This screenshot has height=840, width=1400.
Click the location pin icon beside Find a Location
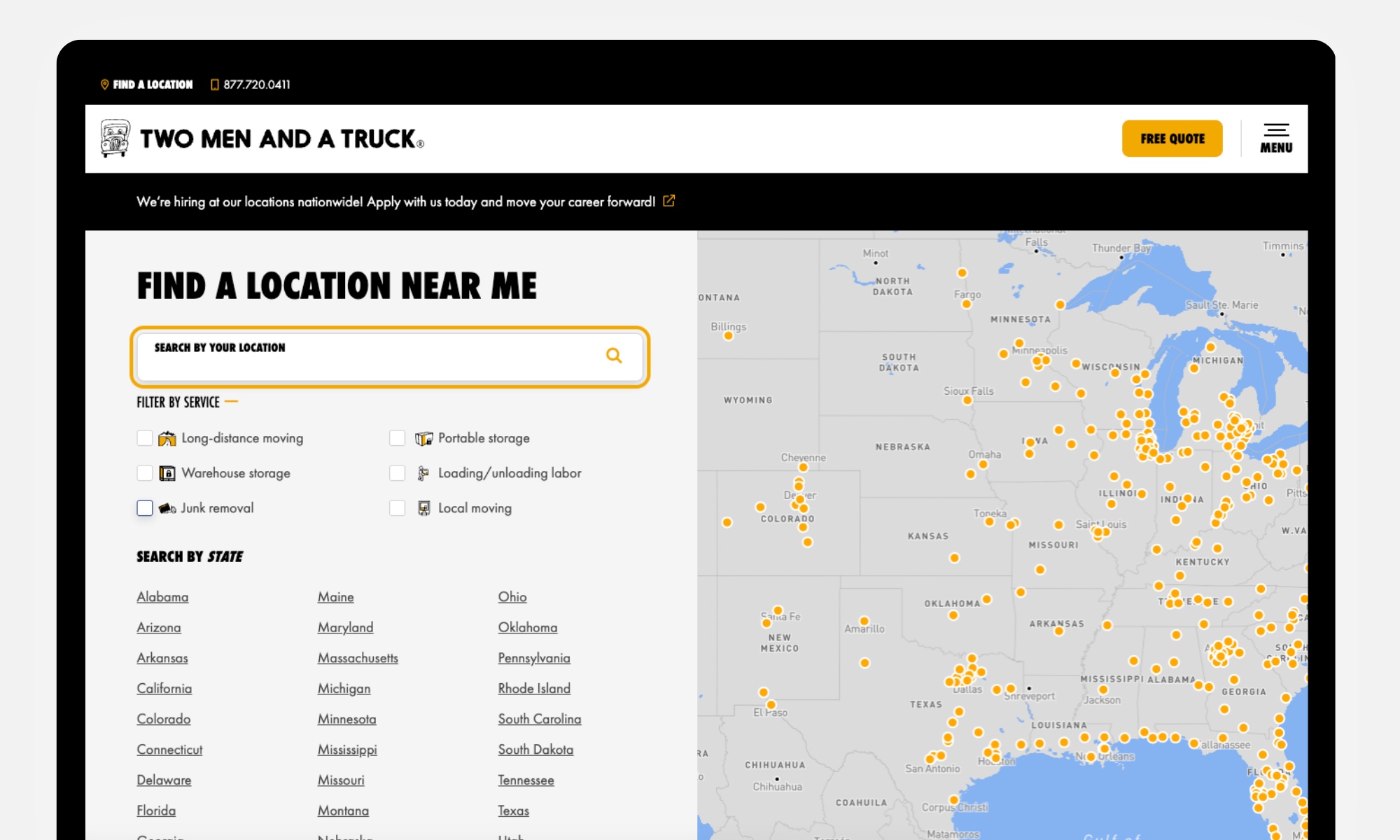pyautogui.click(x=105, y=85)
